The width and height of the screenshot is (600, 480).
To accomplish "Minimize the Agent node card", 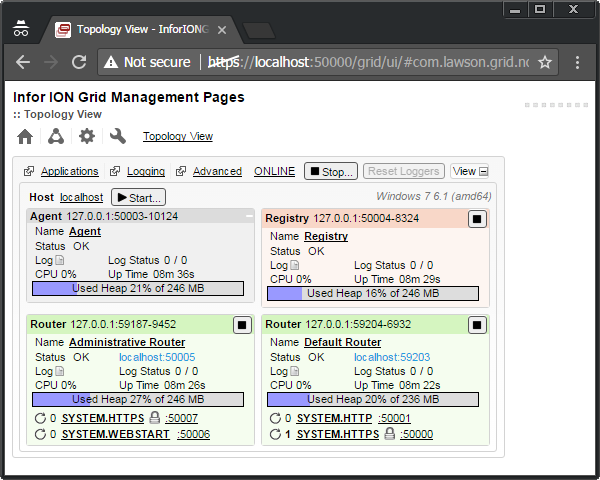I will [249, 216].
